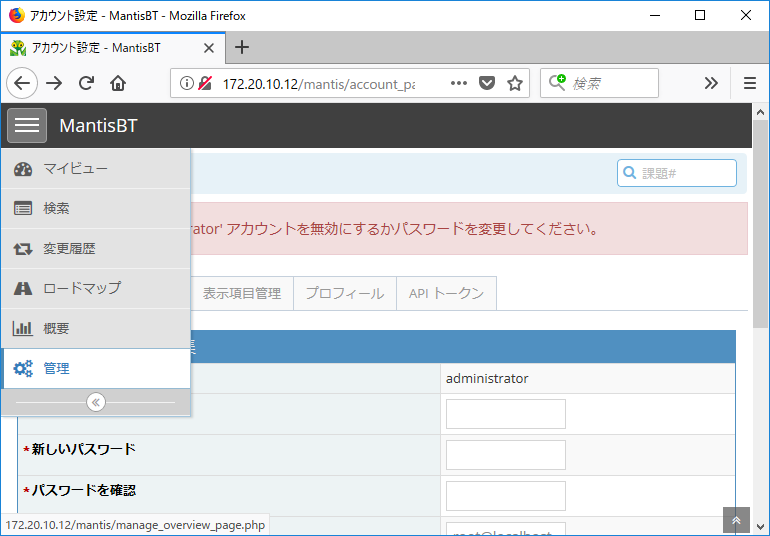Click the Firefox 検索 search box
Screen dimensions: 770x536
tap(599, 83)
